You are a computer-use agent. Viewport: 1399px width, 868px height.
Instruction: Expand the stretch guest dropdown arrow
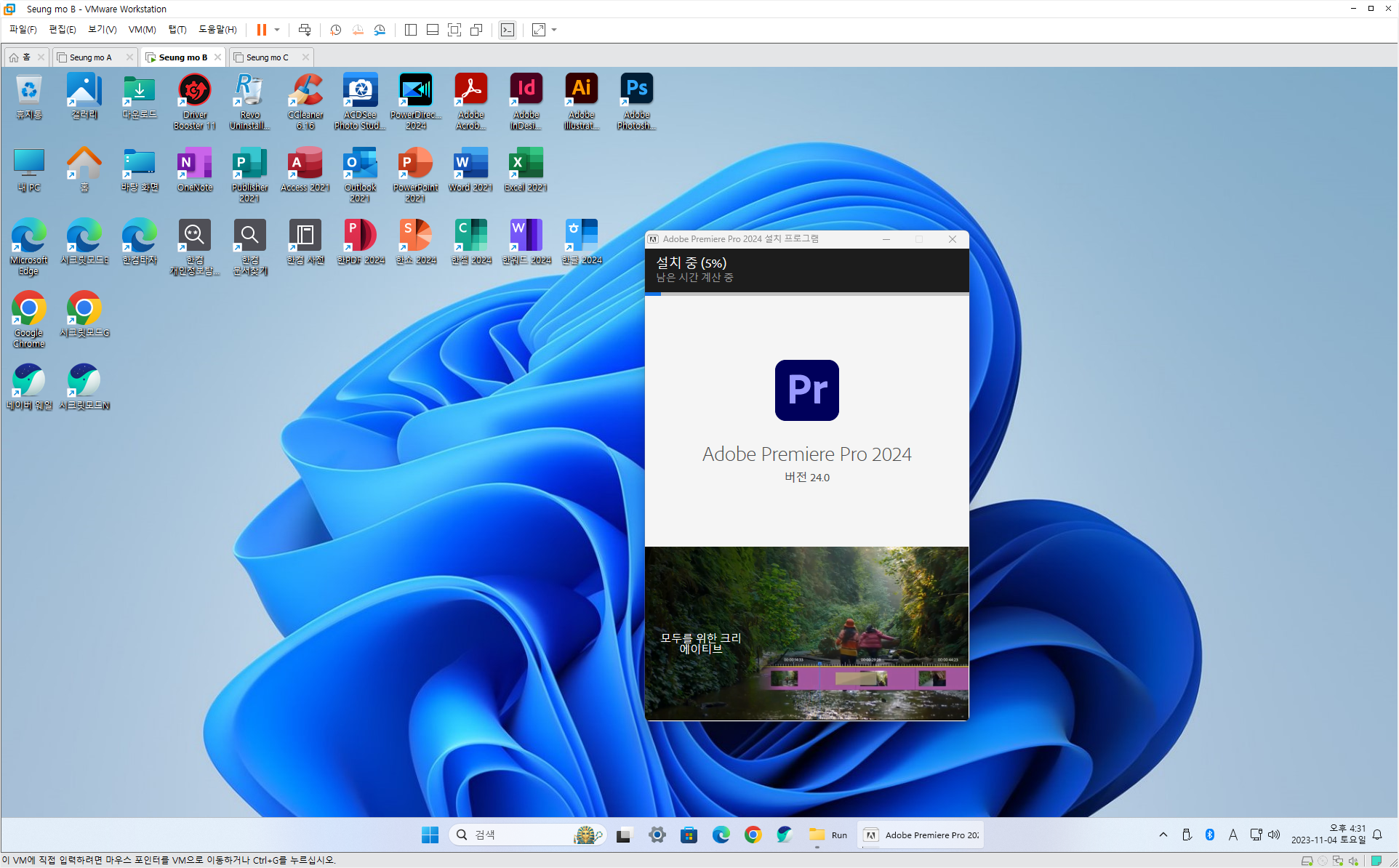point(554,30)
